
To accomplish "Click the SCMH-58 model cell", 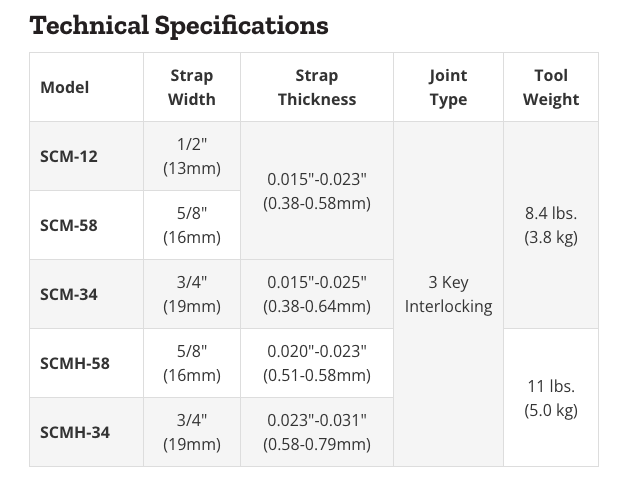I will tap(75, 363).
